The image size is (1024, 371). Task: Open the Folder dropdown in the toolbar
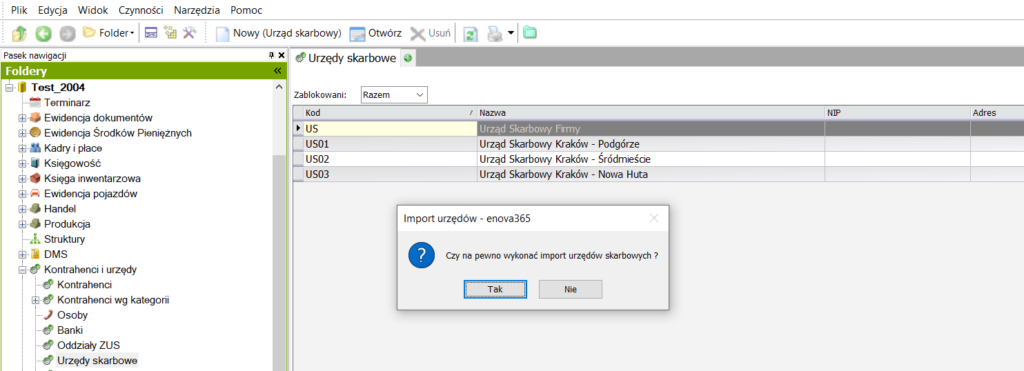[x=109, y=33]
